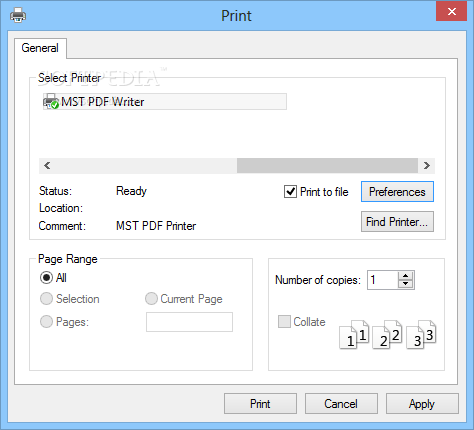Click the Find Printer... button

pos(397,222)
